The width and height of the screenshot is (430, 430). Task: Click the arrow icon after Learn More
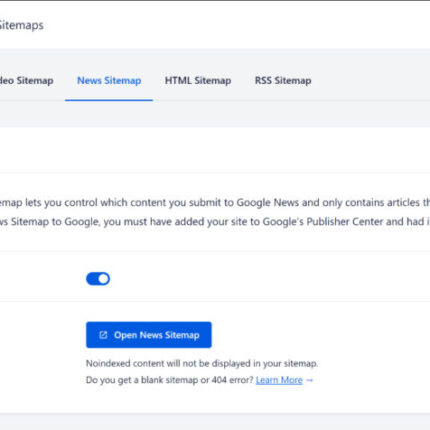click(x=309, y=380)
